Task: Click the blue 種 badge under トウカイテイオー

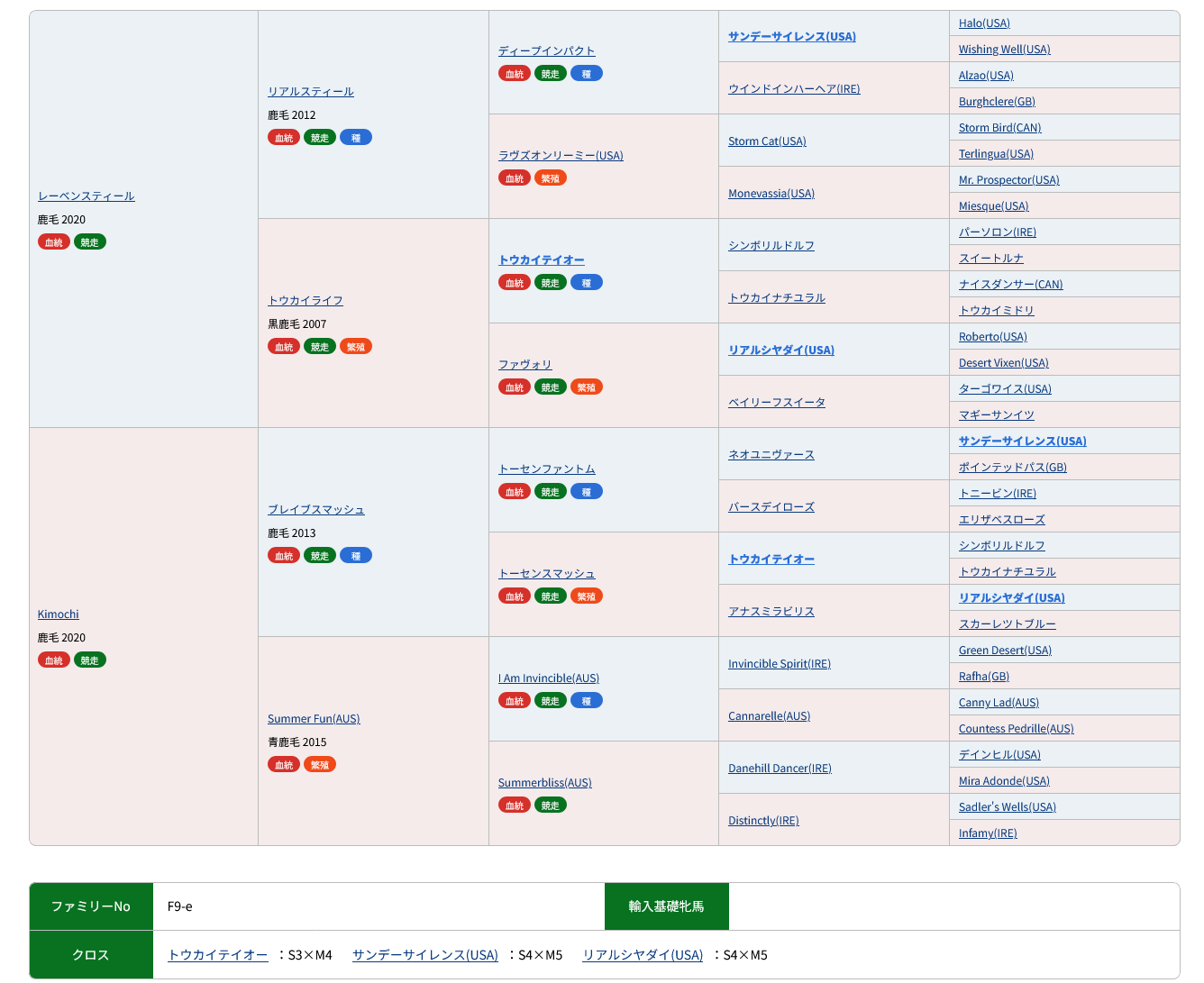Action: click(586, 283)
